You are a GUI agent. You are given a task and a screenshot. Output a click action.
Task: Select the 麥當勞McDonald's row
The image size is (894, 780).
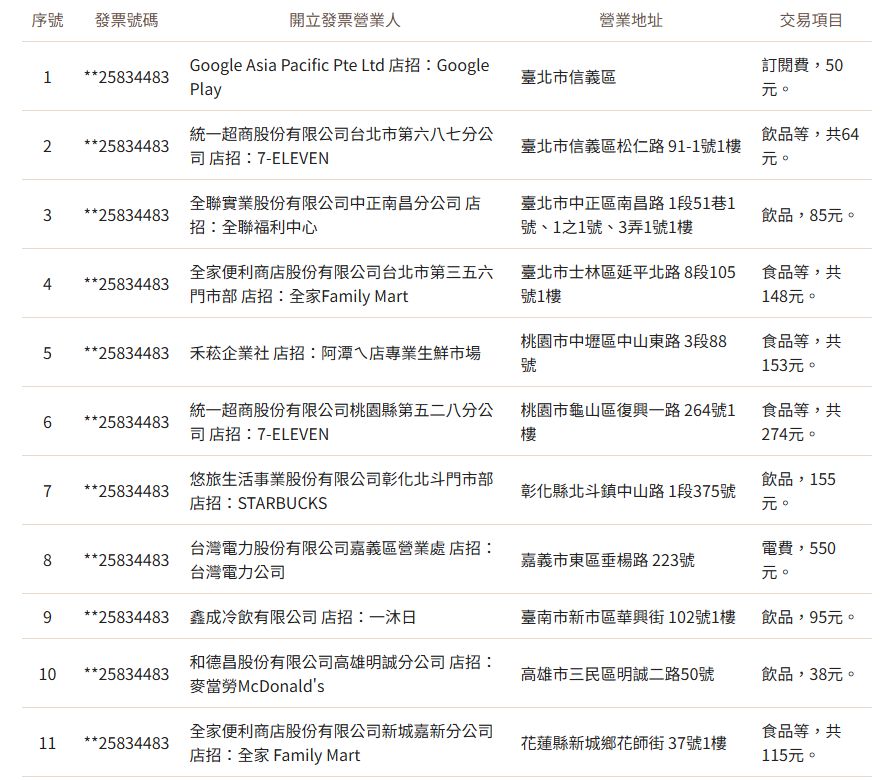point(338,674)
